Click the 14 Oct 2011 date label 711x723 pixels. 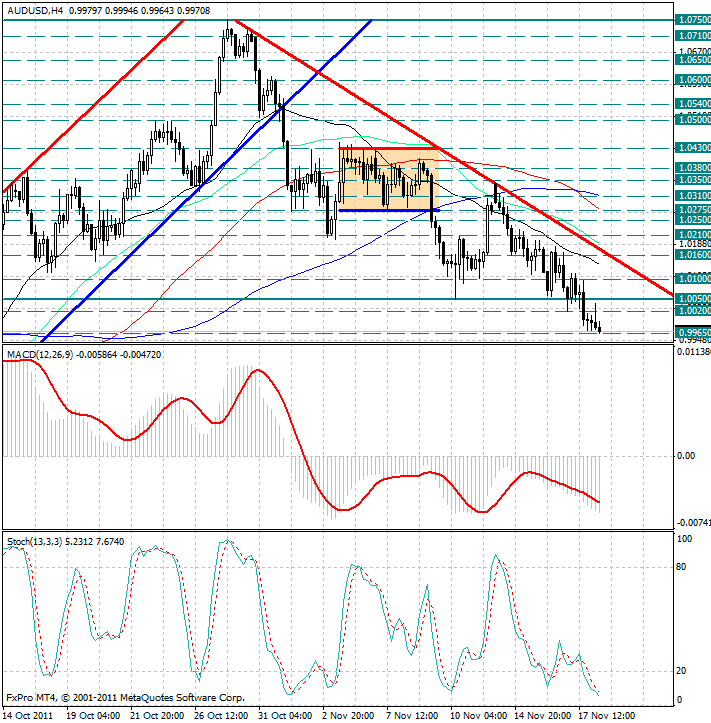pos(28,716)
